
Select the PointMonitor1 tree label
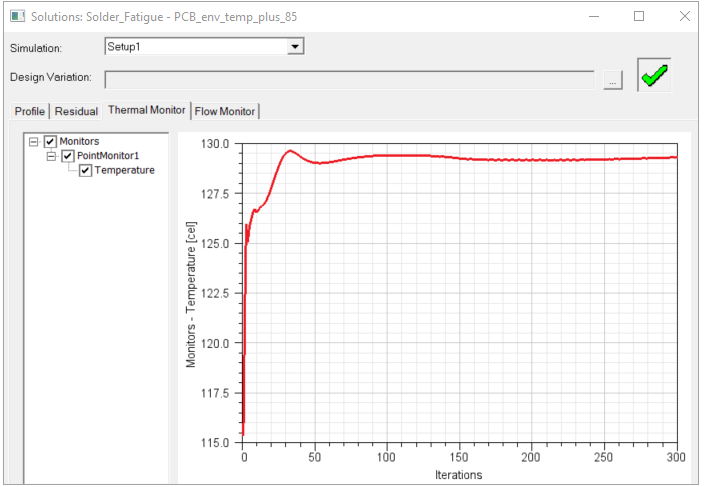click(108, 156)
